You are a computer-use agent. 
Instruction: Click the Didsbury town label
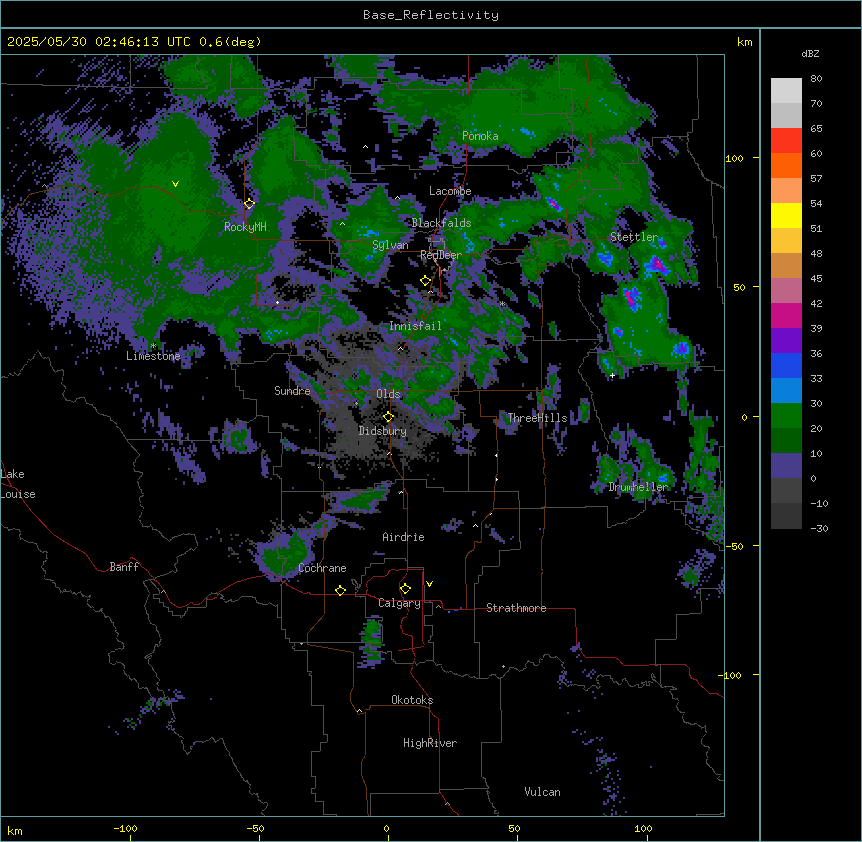383,431
